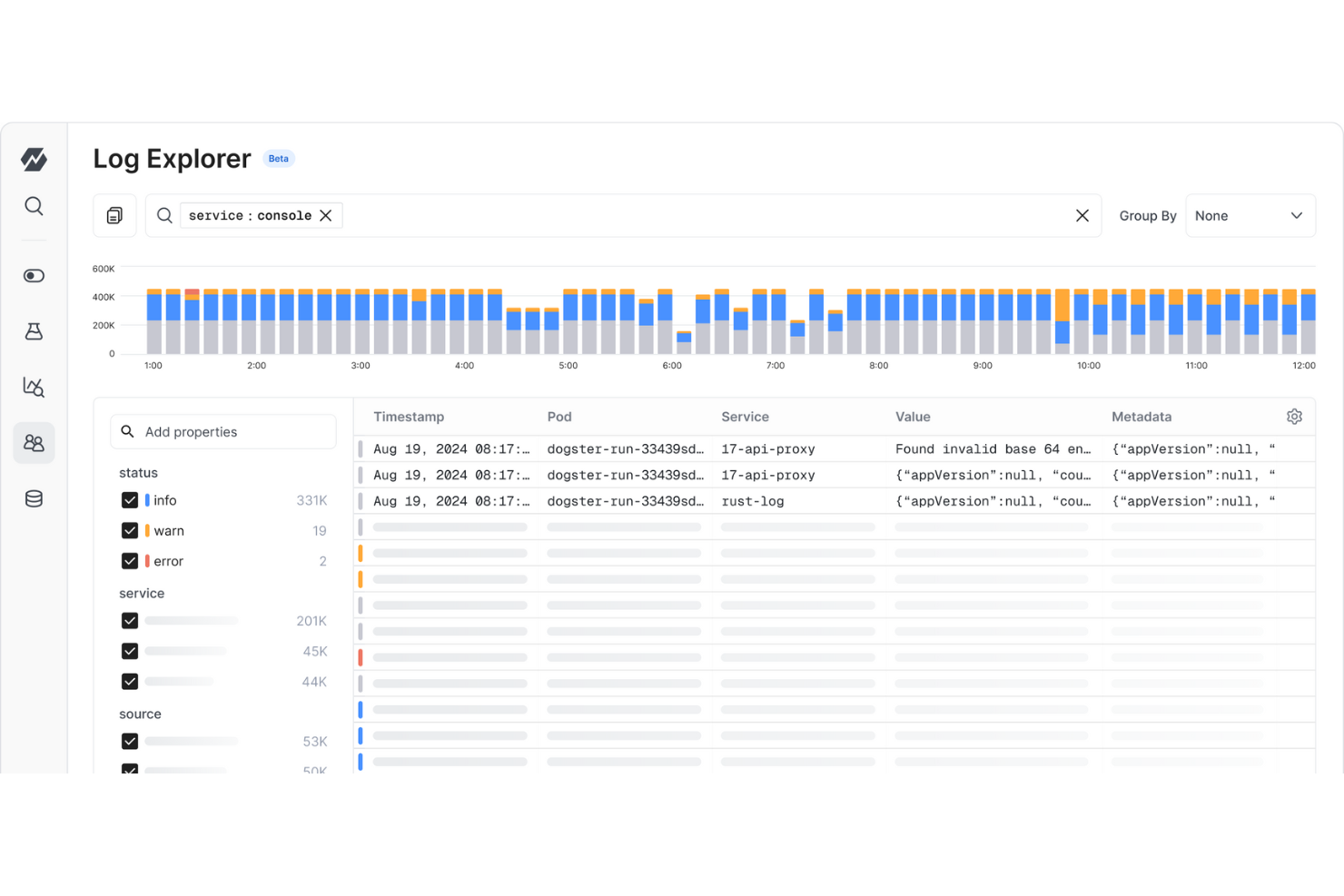Click the info status label
This screenshot has width=1344, height=896.
pyautogui.click(x=165, y=500)
